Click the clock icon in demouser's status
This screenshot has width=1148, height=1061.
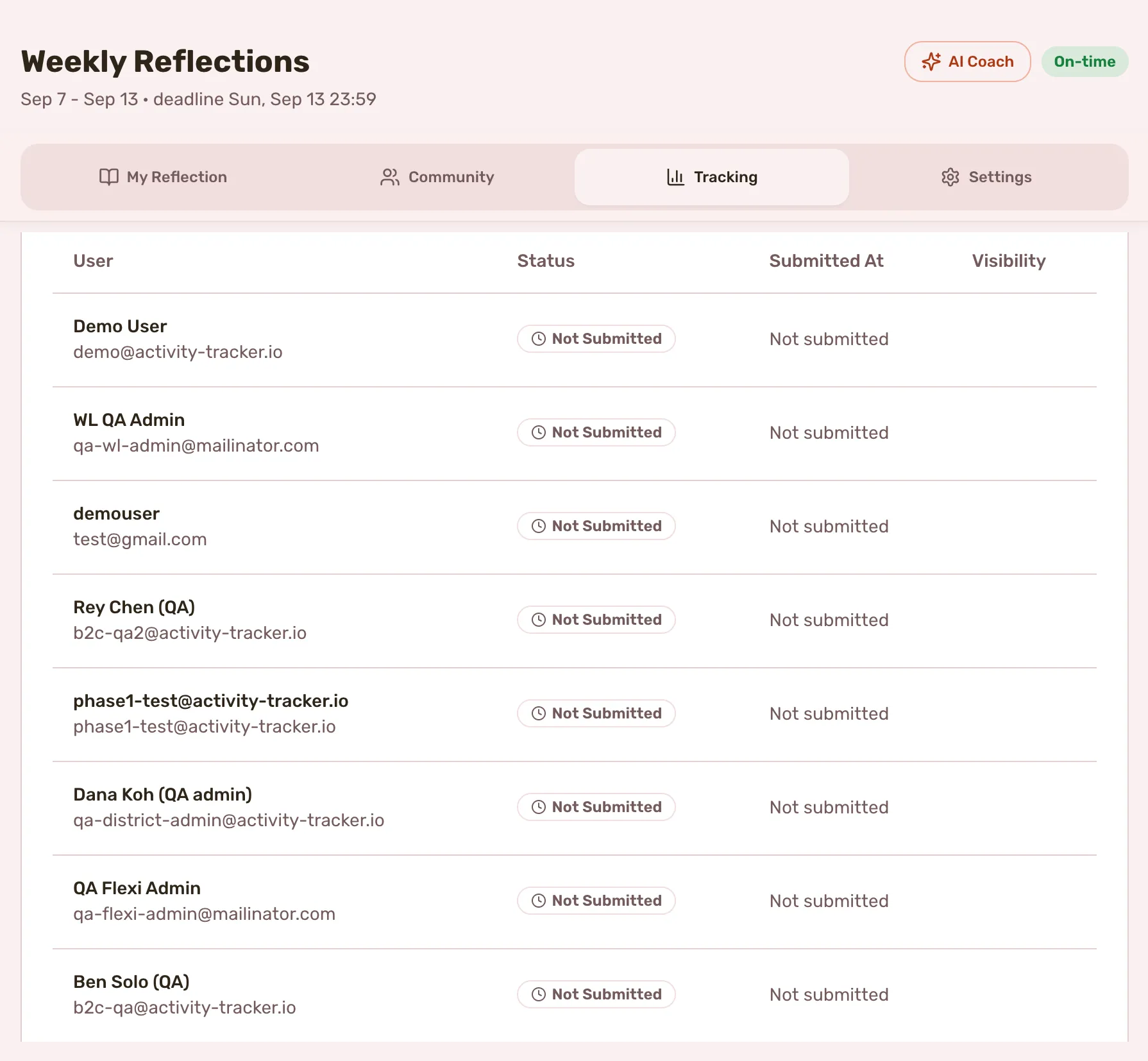coord(539,526)
